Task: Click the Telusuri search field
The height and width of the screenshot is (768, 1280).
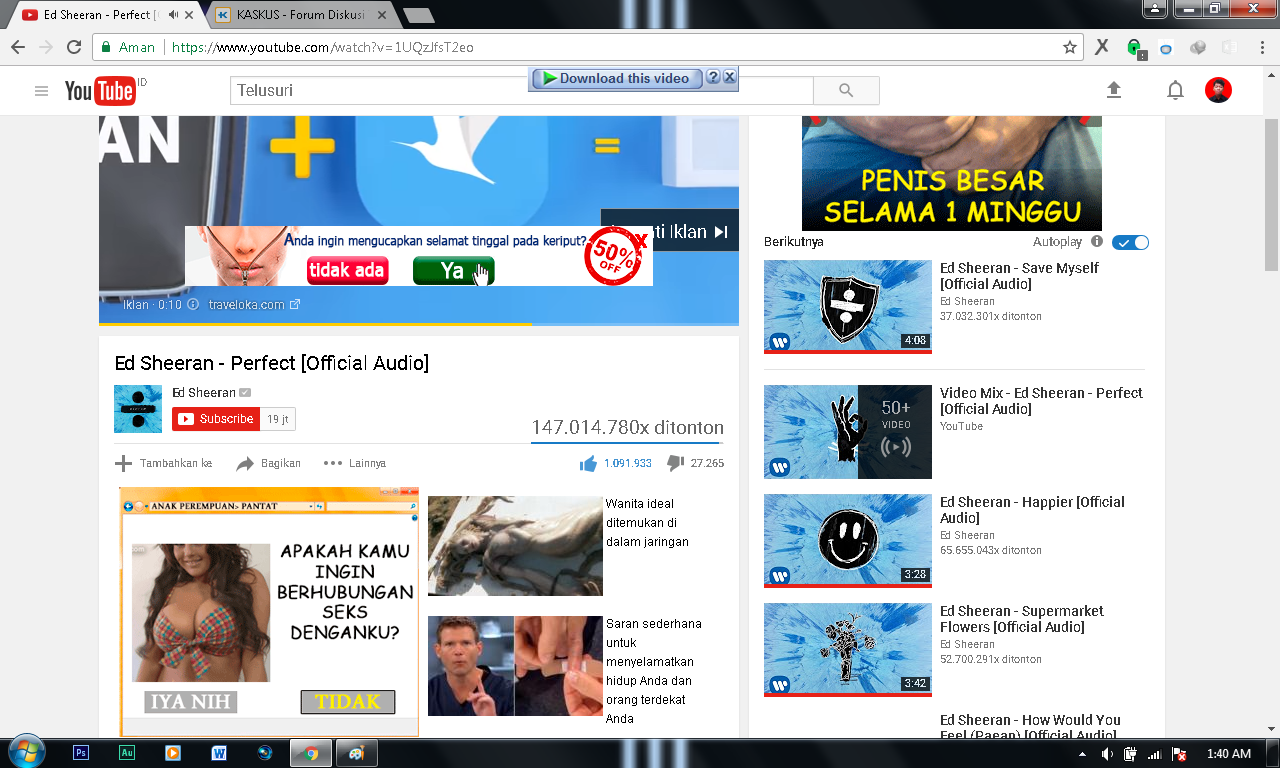Action: (x=522, y=90)
